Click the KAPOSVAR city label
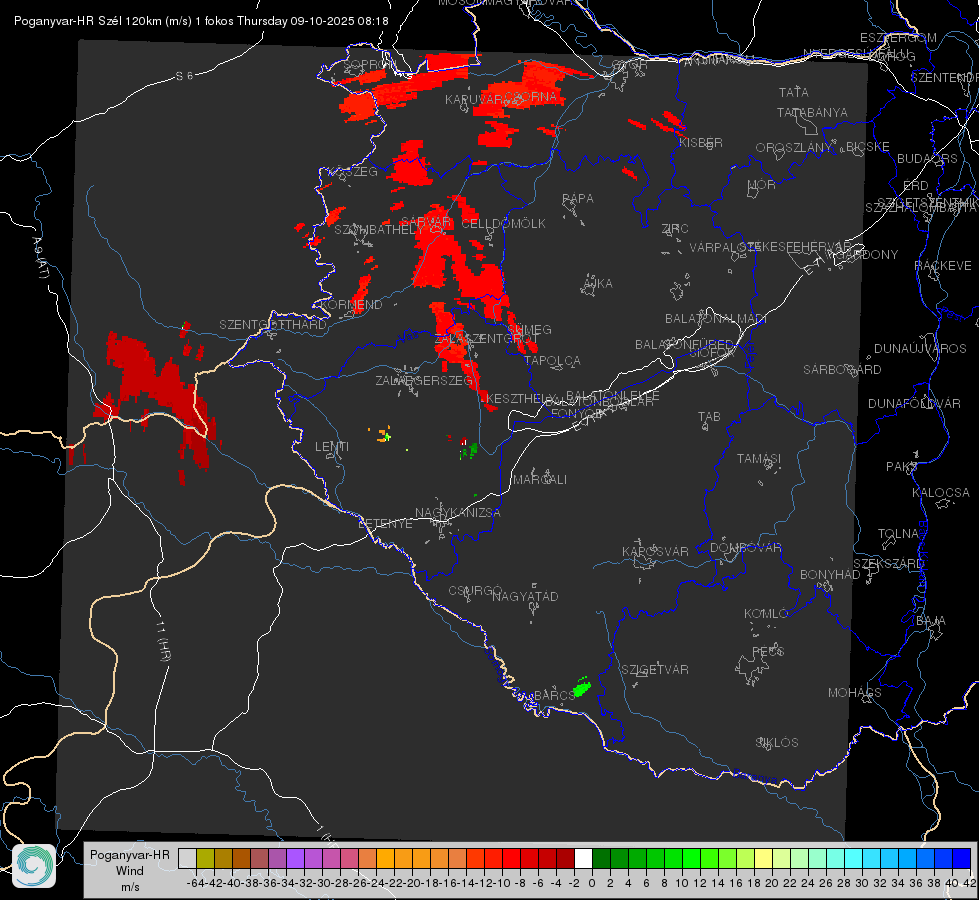This screenshot has width=979, height=900. coord(656,551)
